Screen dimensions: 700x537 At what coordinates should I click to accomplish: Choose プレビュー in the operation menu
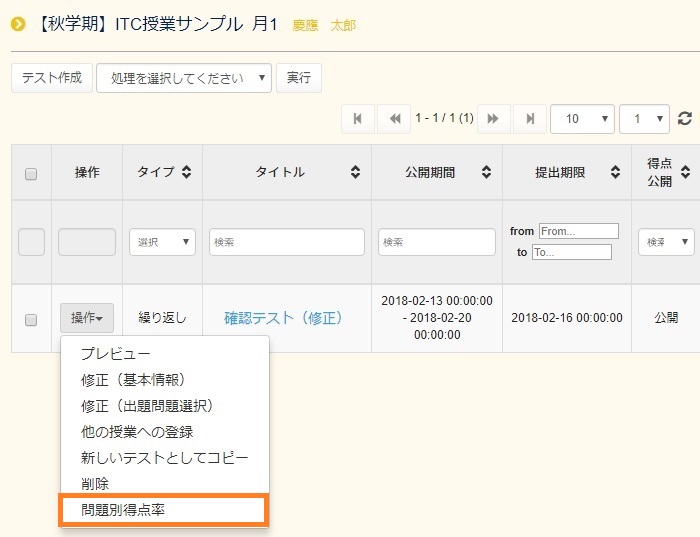pos(115,354)
